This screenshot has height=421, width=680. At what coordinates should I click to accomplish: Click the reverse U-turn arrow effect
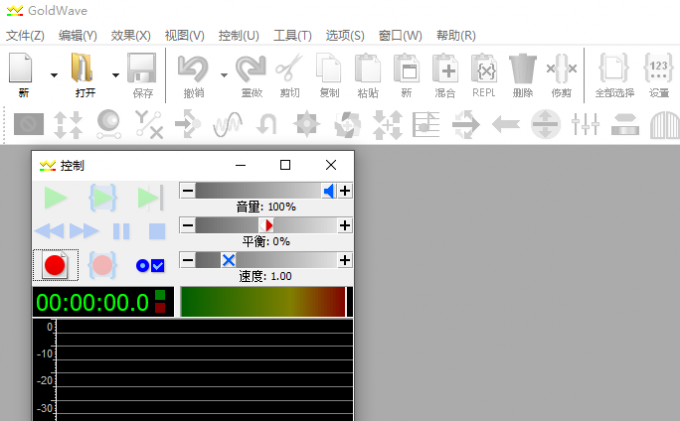266,124
